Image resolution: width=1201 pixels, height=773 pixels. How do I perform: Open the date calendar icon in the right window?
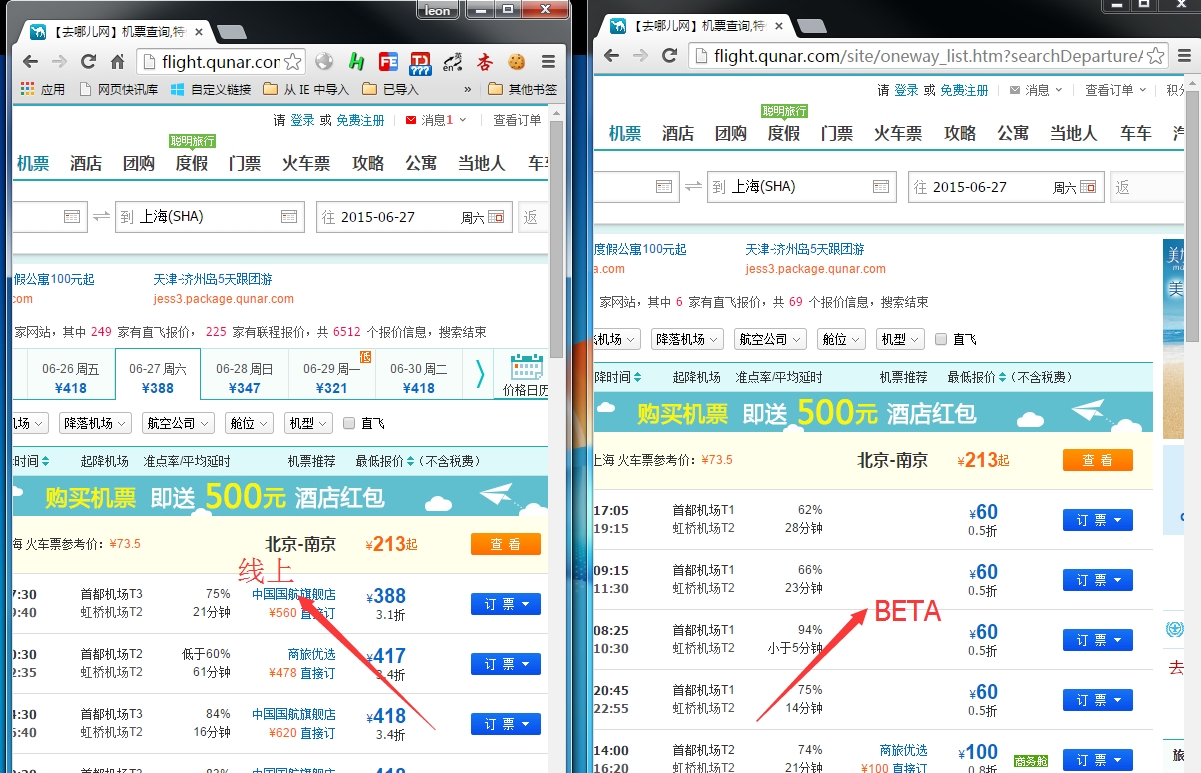click(1088, 186)
